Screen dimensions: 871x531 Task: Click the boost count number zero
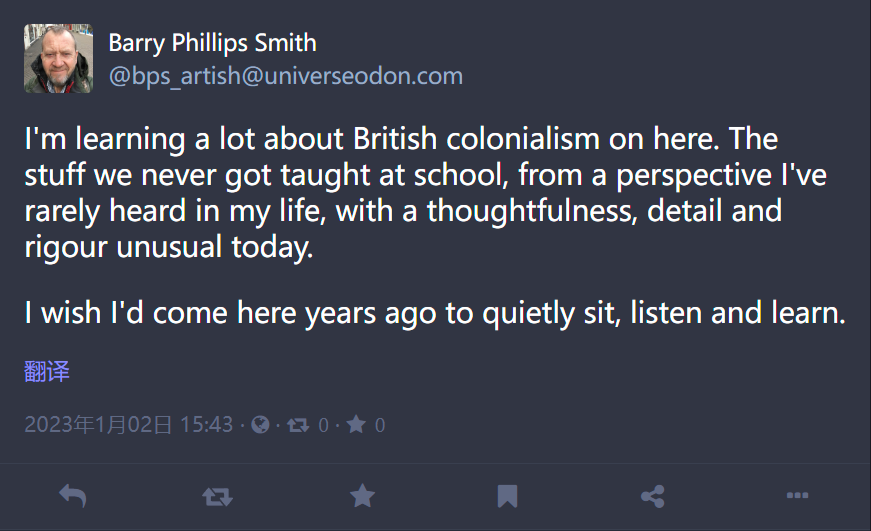[x=323, y=425]
